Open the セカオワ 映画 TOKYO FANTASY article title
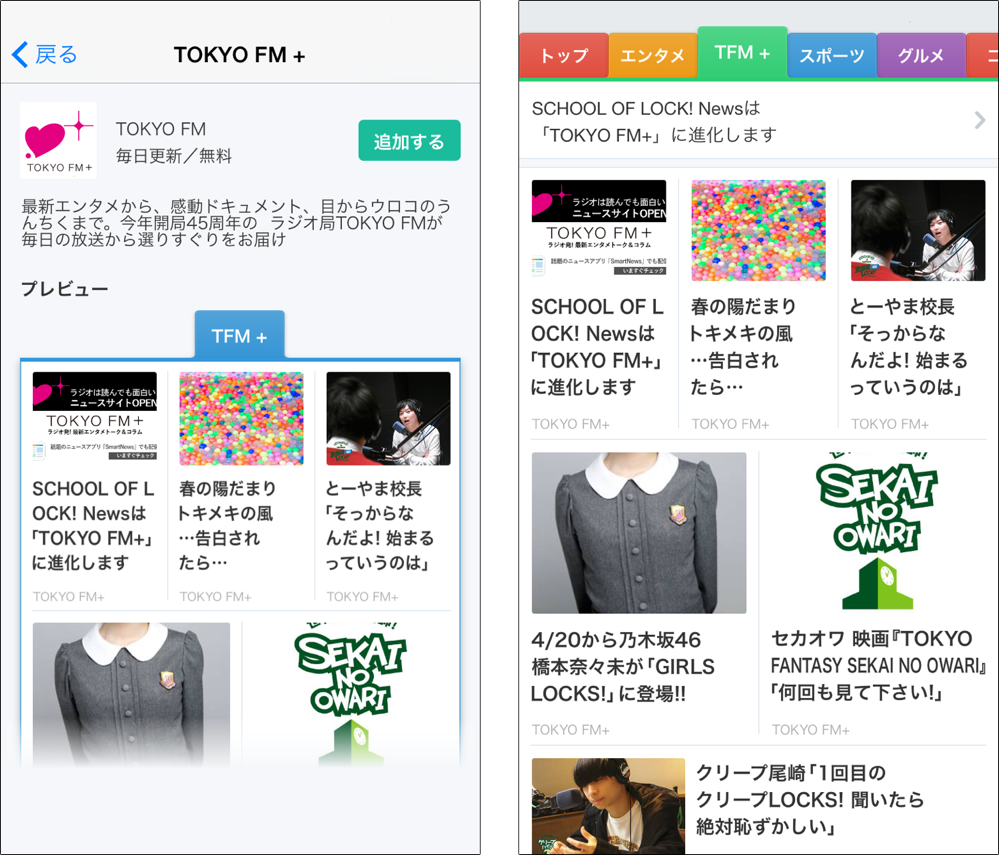 878,666
